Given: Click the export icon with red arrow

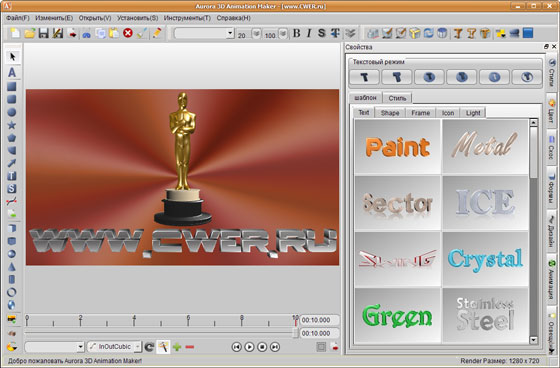Looking at the screenshot, I should pyautogui.click(x=72, y=33).
